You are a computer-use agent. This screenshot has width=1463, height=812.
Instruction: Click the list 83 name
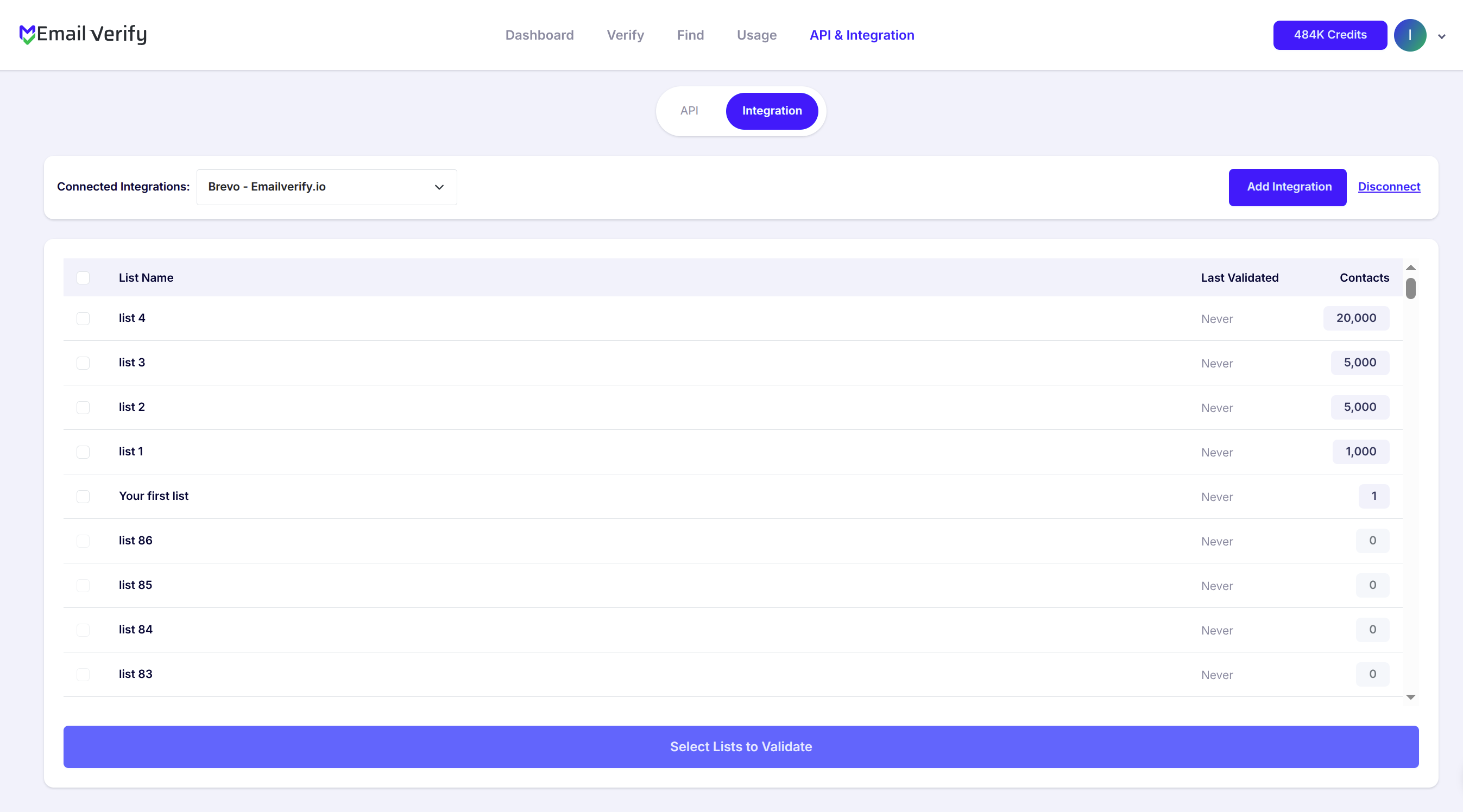tap(135, 674)
